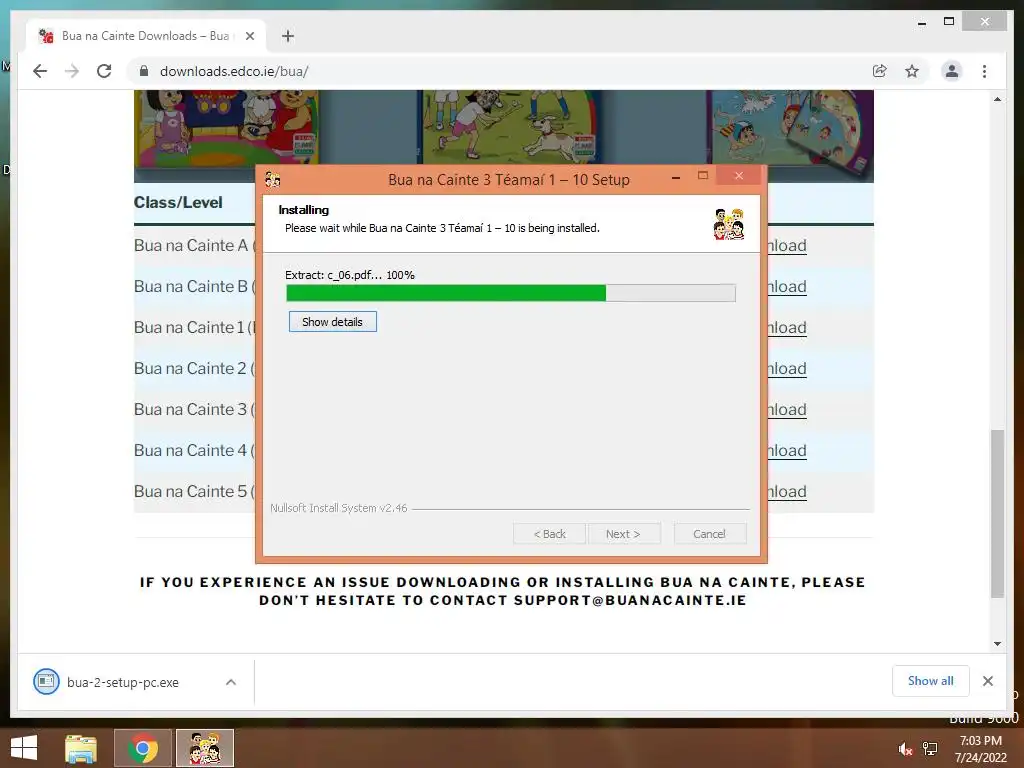Click the middle book cover thumbnail with dog

click(x=509, y=127)
